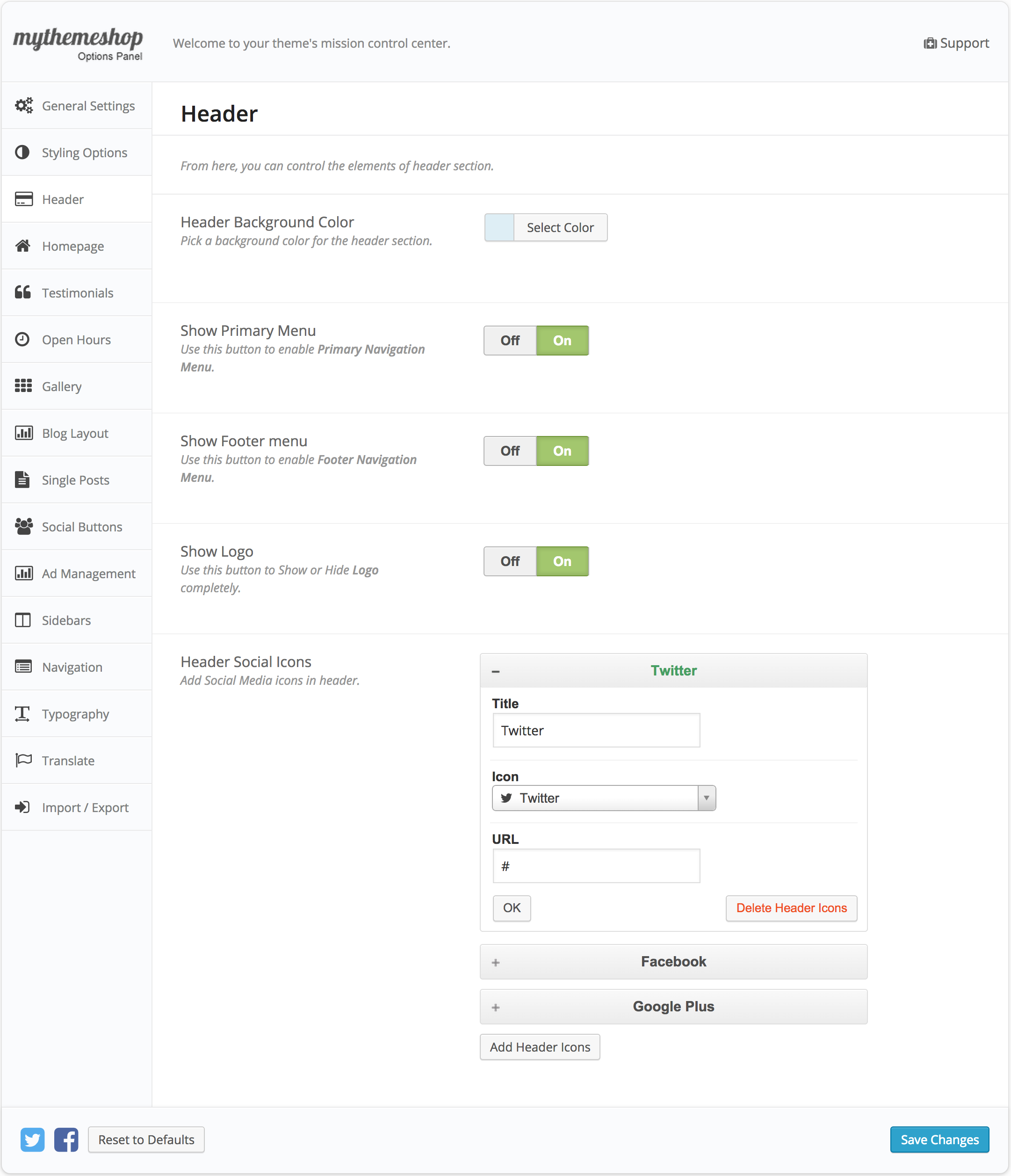Open the Icon dropdown showing Twitter
This screenshot has width=1011, height=1176.
click(x=604, y=798)
